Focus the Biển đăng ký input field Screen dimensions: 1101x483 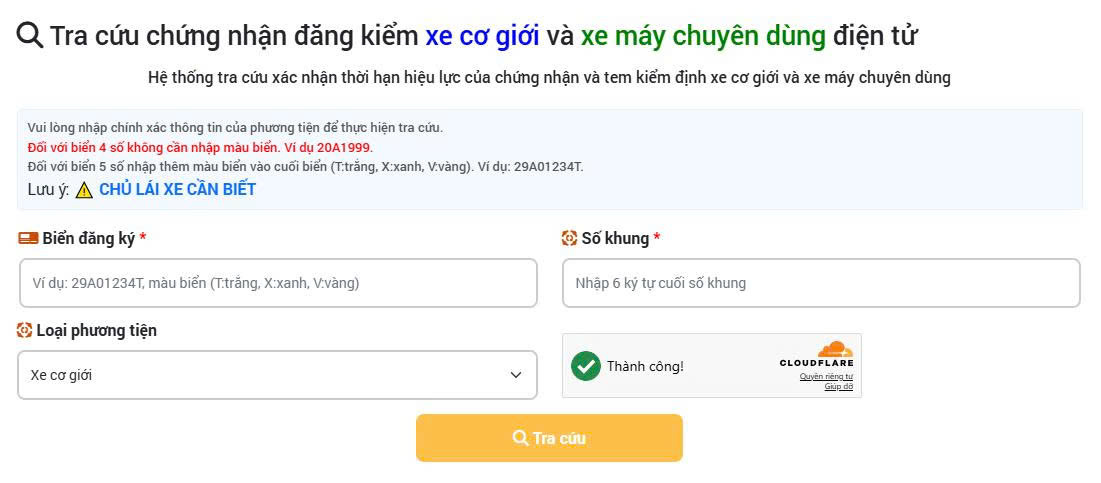278,283
